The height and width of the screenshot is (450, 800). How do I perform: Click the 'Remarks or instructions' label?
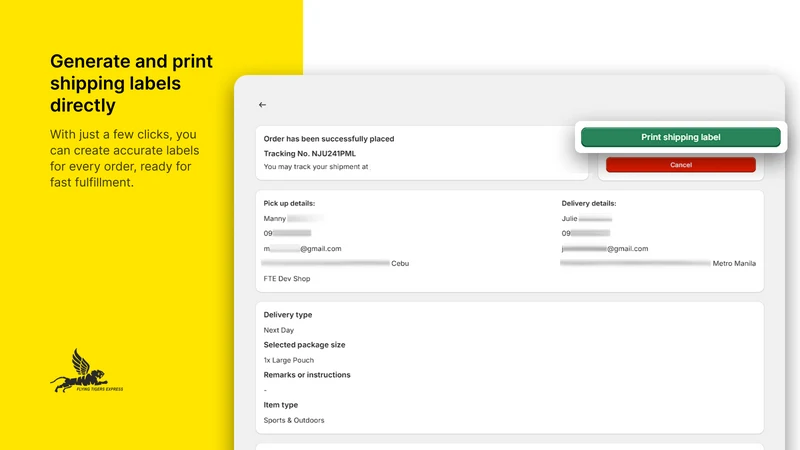point(307,375)
